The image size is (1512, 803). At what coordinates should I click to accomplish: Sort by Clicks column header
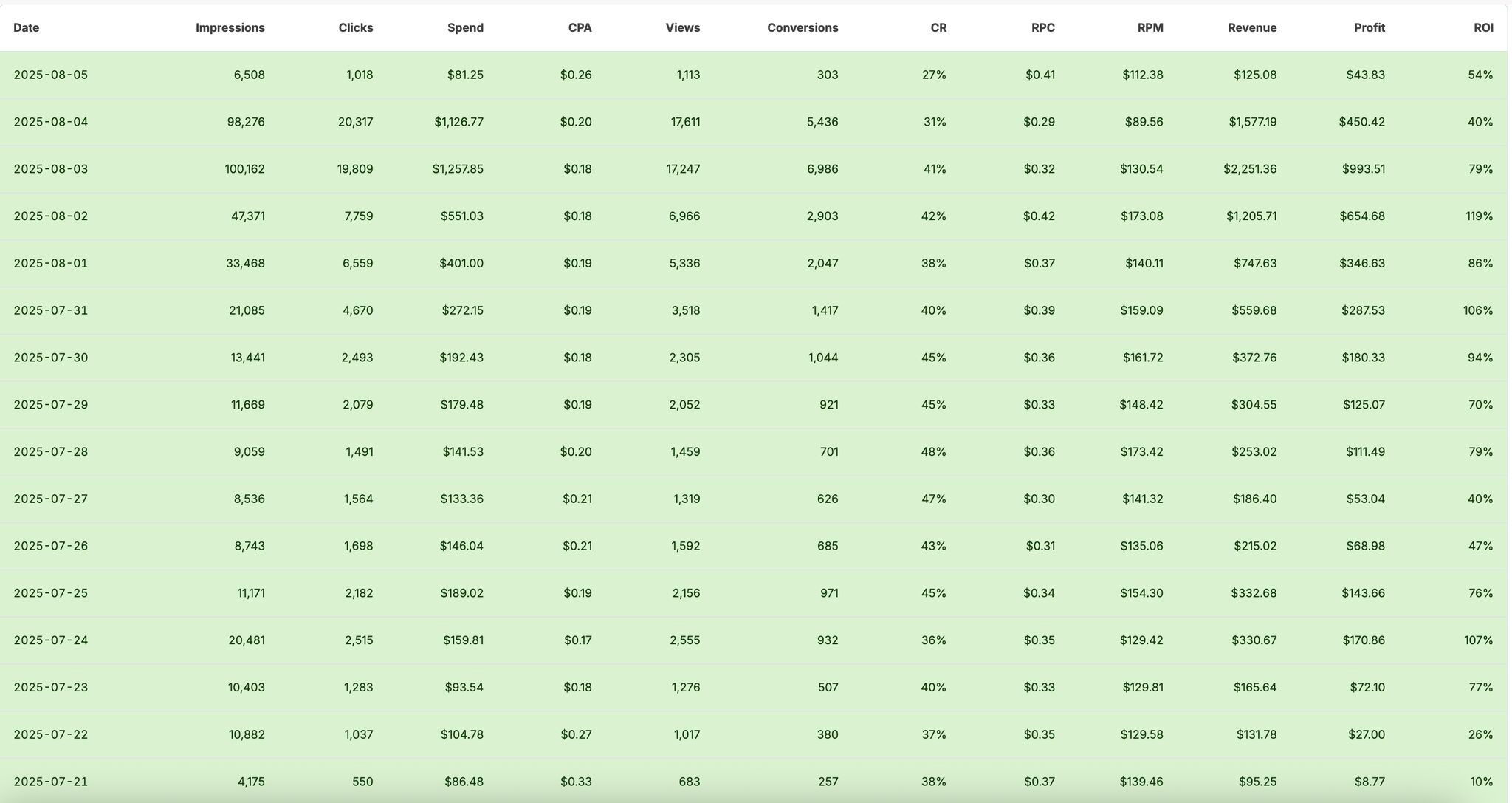click(x=356, y=28)
